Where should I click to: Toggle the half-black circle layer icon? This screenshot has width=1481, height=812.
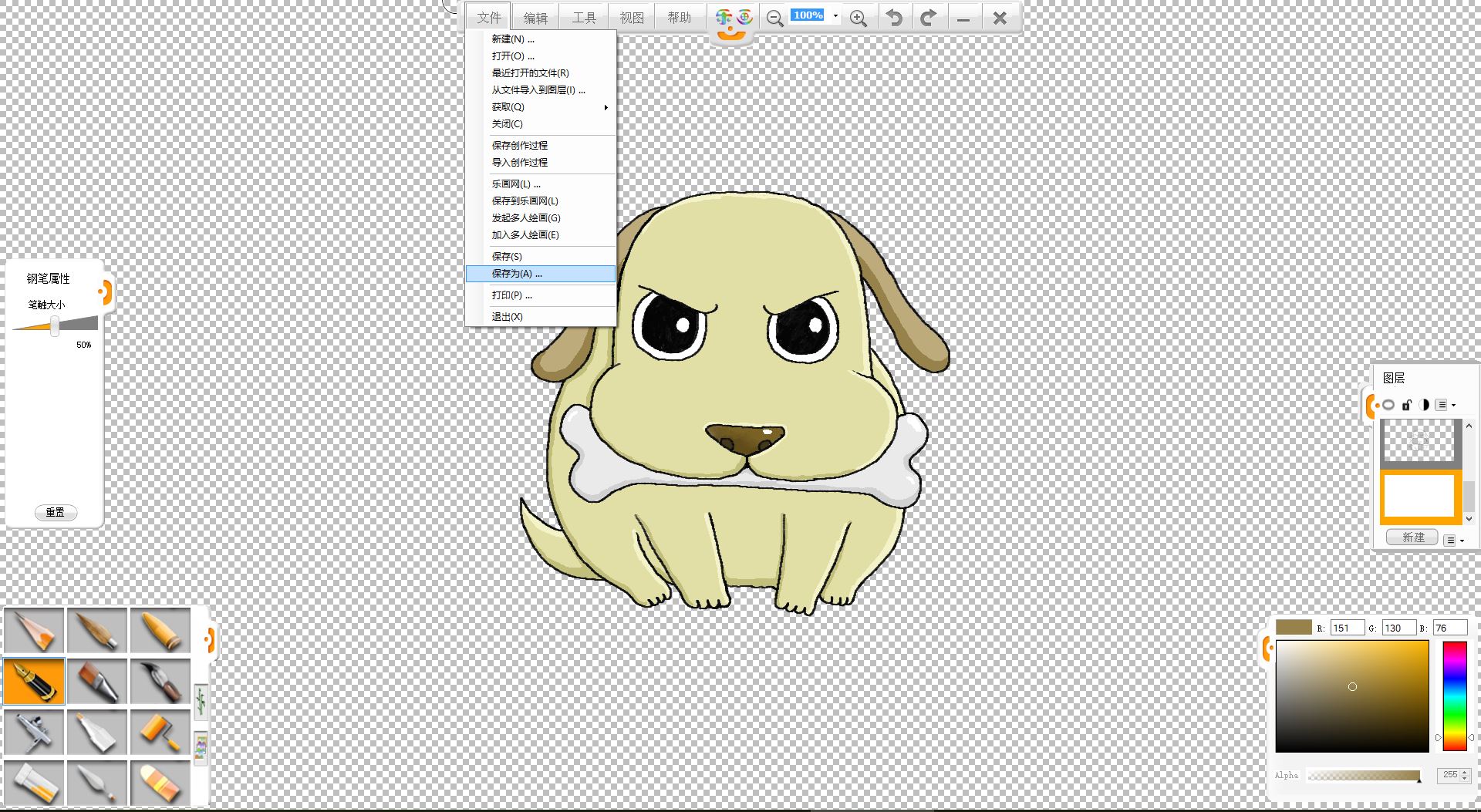point(1424,405)
